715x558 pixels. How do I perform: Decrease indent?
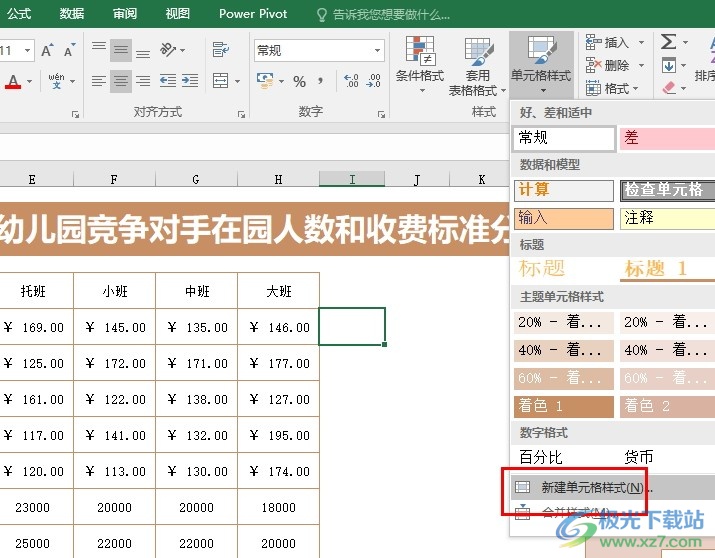[x=168, y=81]
